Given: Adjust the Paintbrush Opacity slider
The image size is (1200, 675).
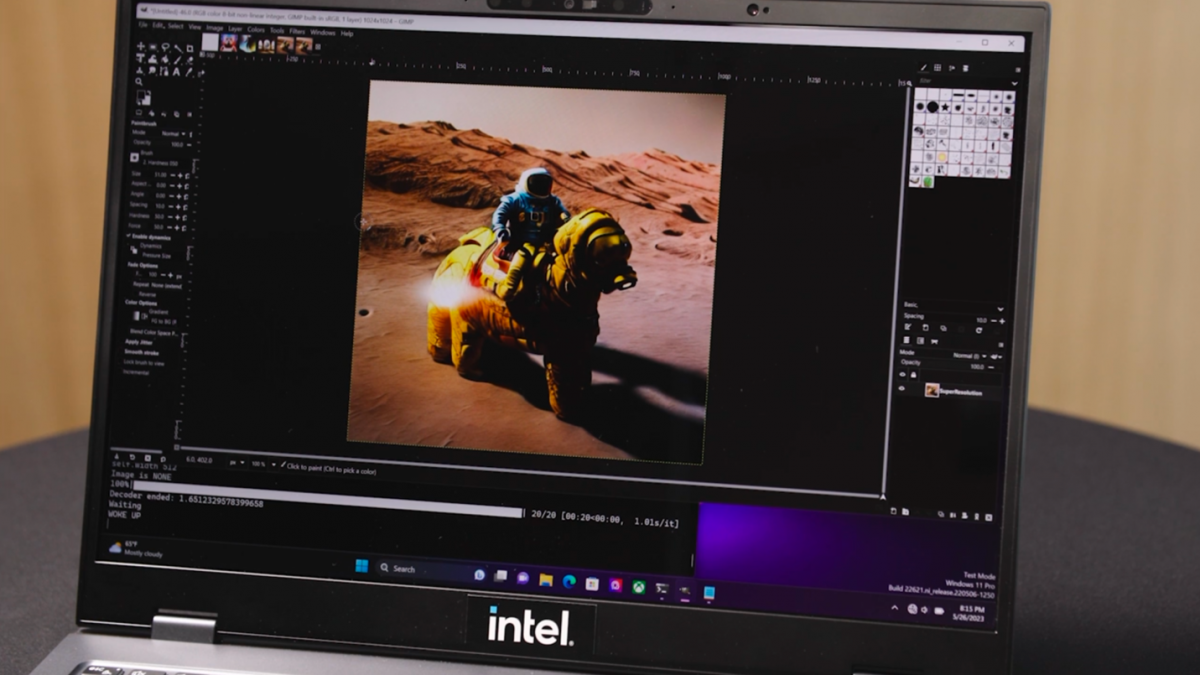Looking at the screenshot, I should [162, 143].
